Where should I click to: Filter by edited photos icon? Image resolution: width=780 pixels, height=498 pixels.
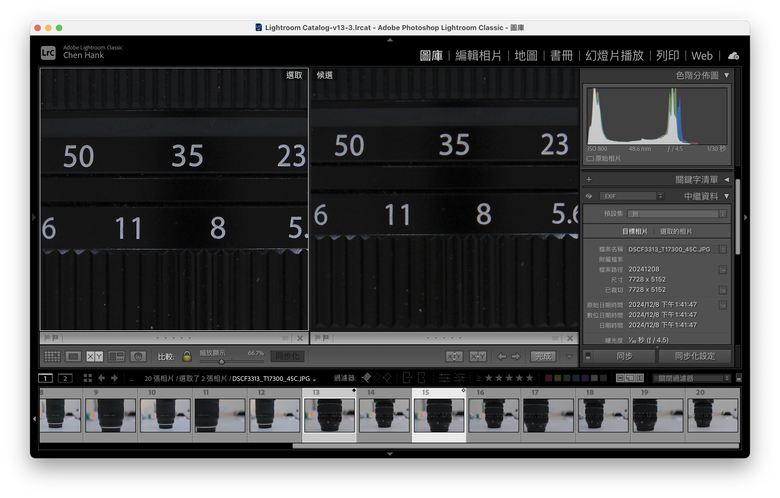click(x=444, y=378)
